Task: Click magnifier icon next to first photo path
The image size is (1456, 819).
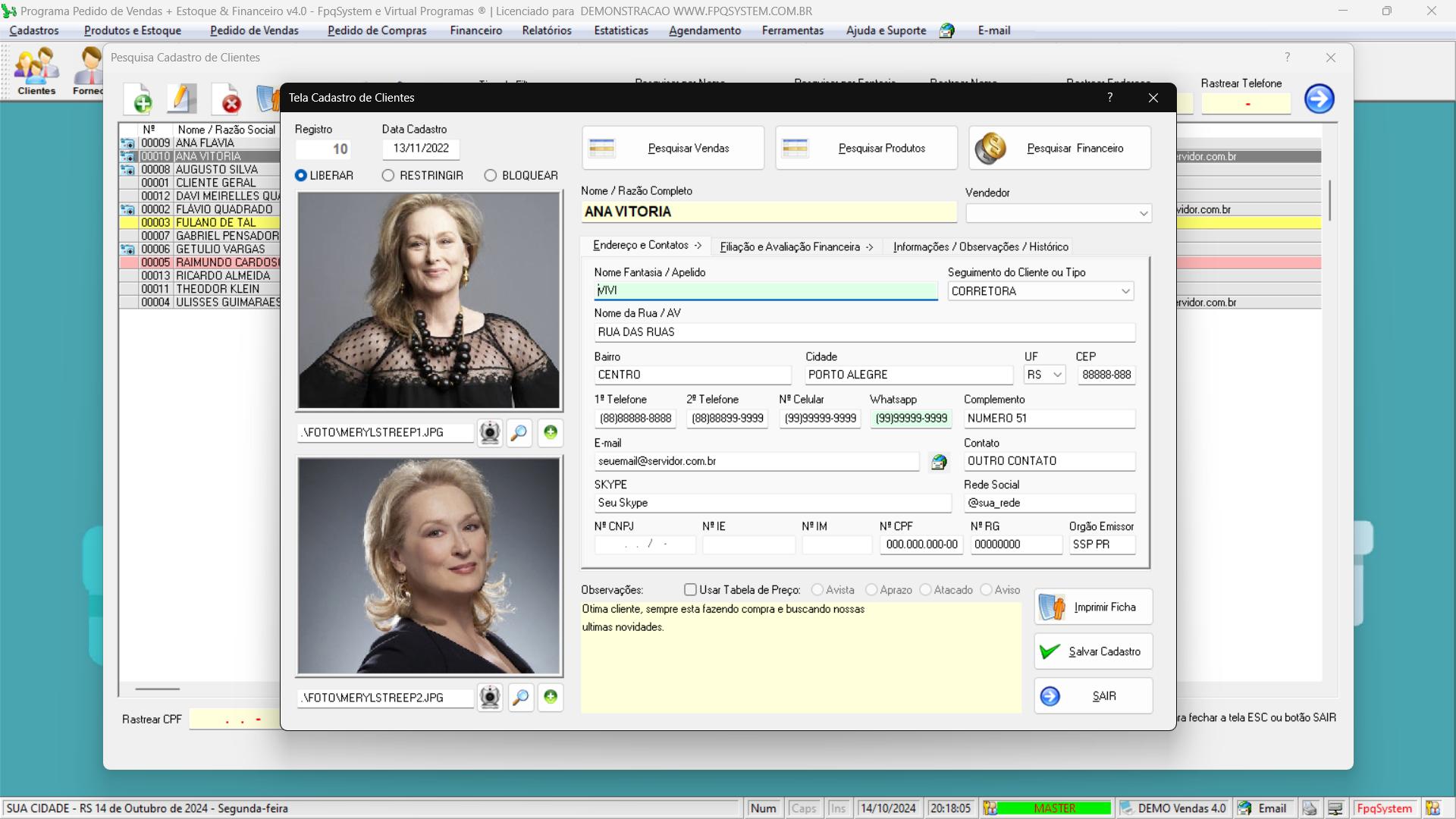Action: tap(519, 433)
